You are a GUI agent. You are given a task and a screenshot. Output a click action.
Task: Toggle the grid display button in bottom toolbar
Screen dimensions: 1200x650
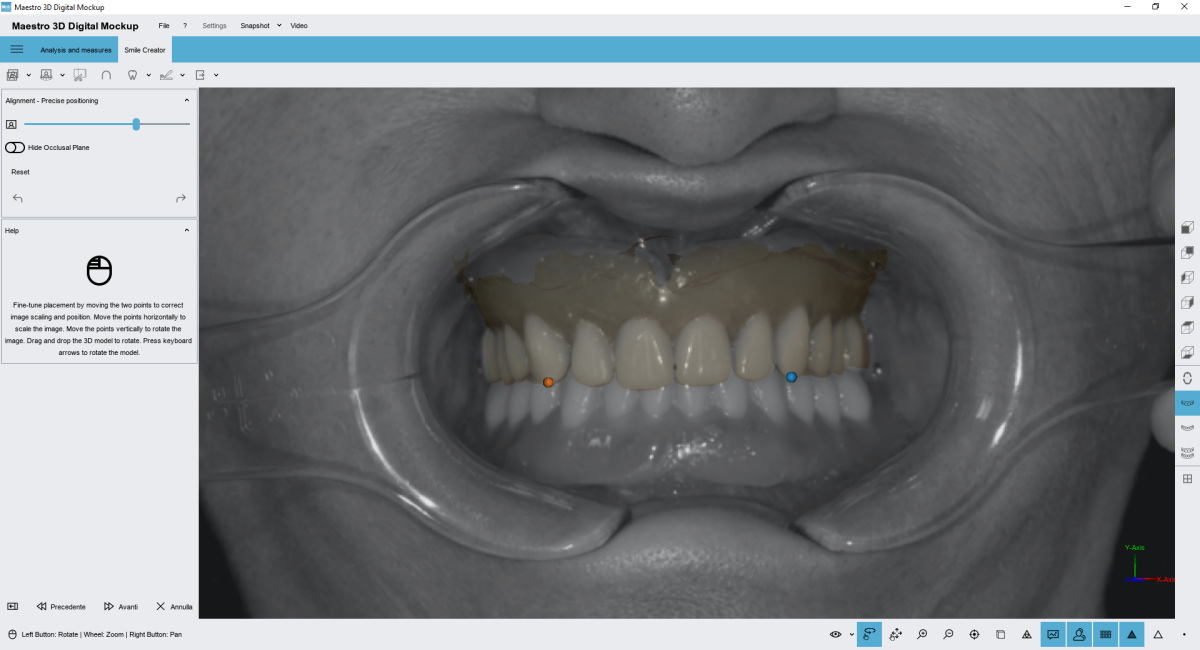pyautogui.click(x=1105, y=634)
